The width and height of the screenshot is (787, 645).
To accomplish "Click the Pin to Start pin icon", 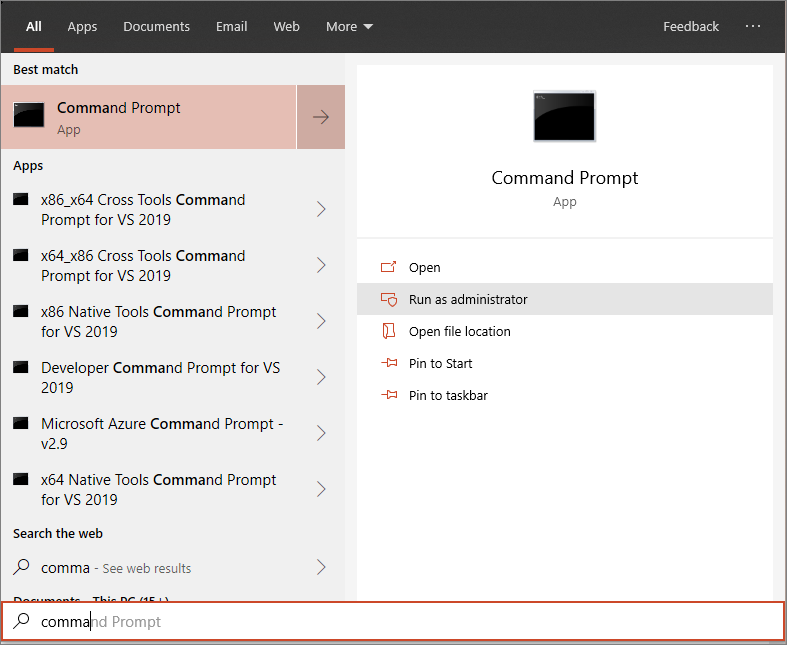I will [389, 363].
